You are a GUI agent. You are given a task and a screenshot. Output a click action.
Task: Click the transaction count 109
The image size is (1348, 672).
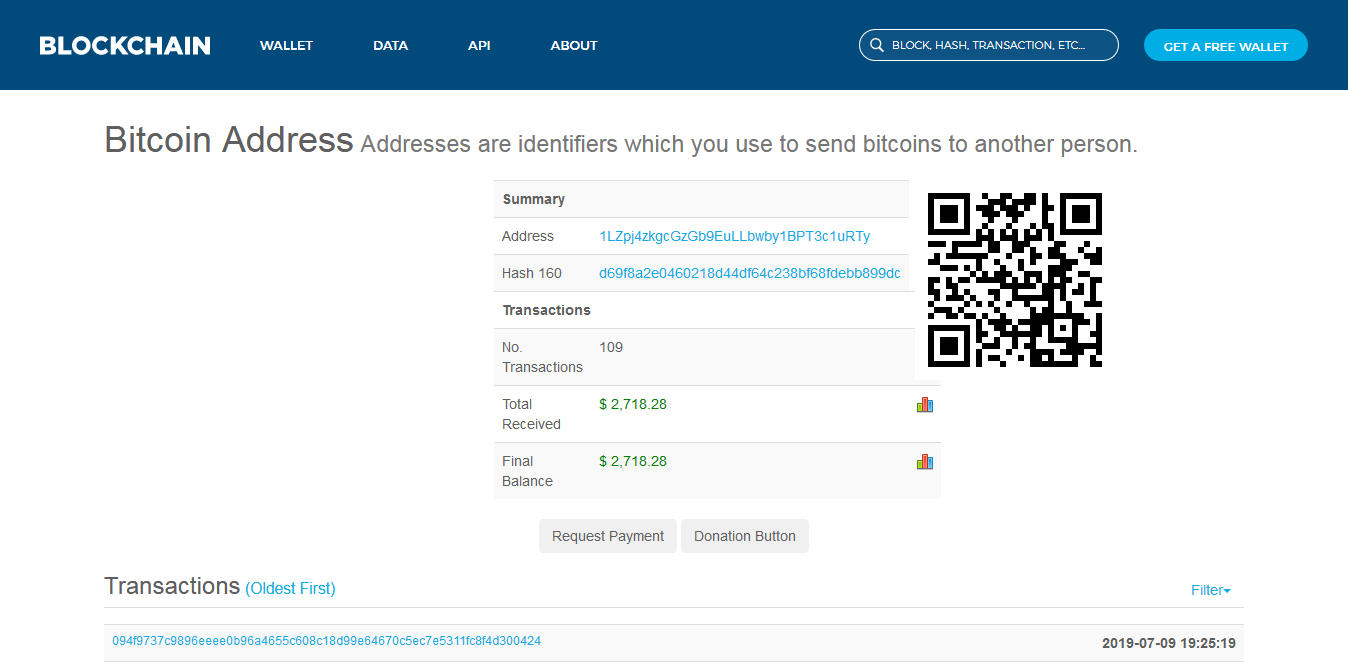point(611,347)
